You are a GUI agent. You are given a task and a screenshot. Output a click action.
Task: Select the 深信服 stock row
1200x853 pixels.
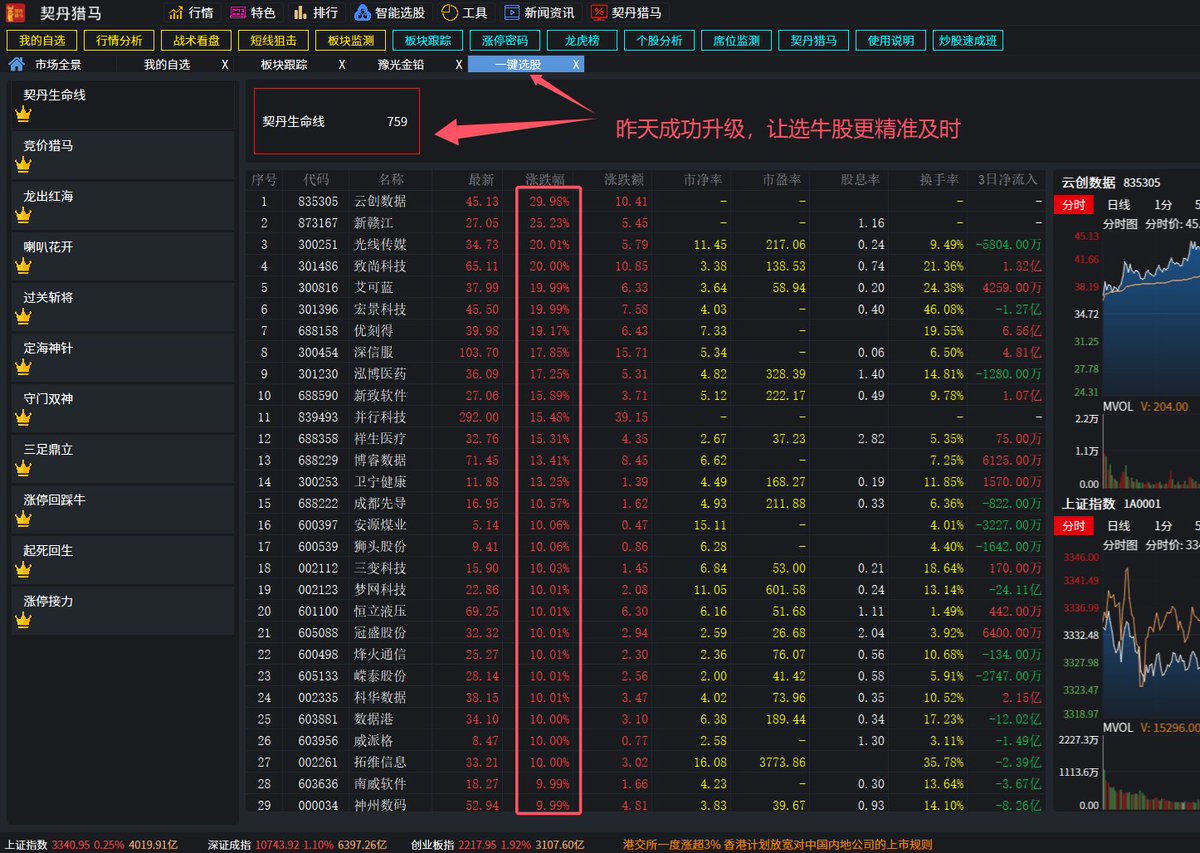coord(646,352)
